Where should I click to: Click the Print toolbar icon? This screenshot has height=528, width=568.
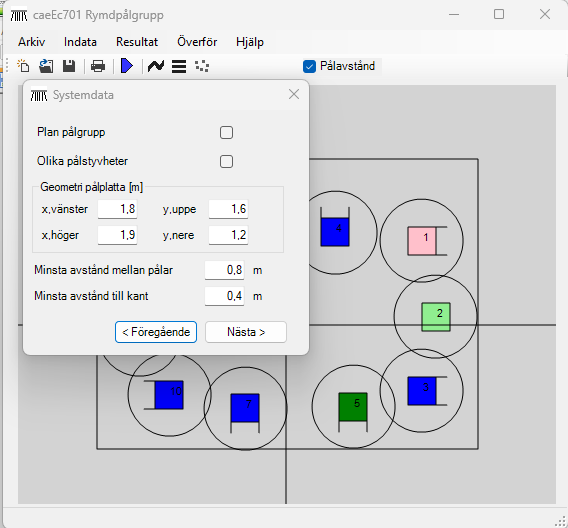tap(98, 66)
